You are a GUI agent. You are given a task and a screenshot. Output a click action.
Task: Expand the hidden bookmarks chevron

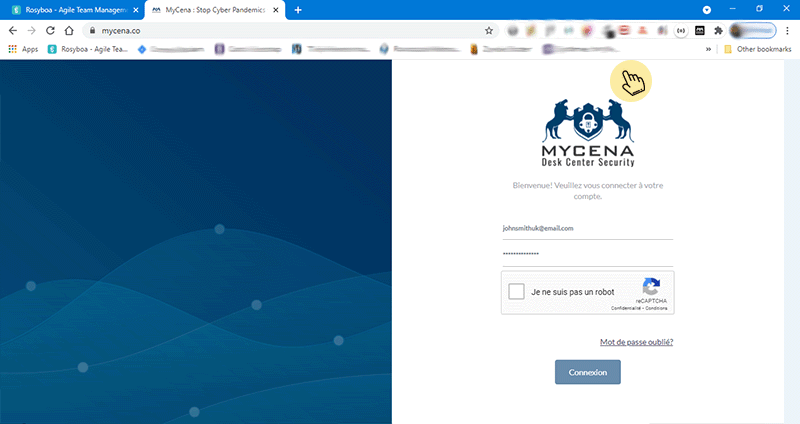pyautogui.click(x=709, y=48)
